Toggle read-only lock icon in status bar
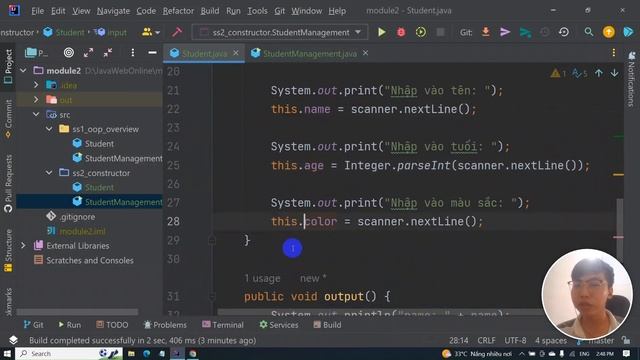The image size is (640, 360). [x=626, y=340]
